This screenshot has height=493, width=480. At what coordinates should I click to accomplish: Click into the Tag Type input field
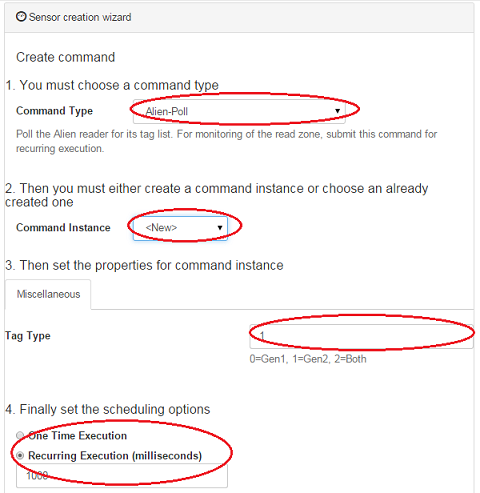pyautogui.click(x=361, y=336)
